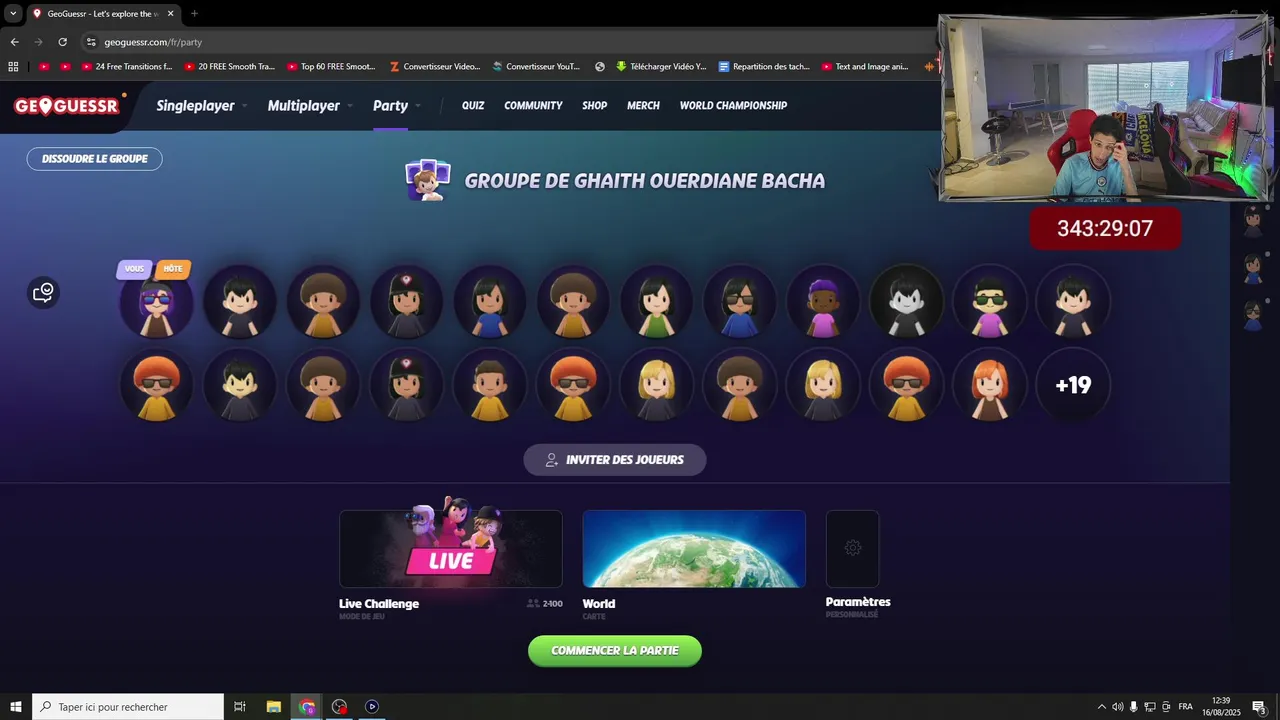
Task: Click DISSOUDRE LE GROUPE button
Action: (95, 159)
